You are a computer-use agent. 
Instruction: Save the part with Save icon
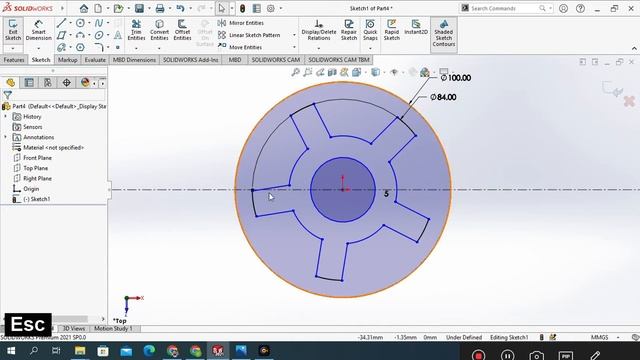click(139, 8)
